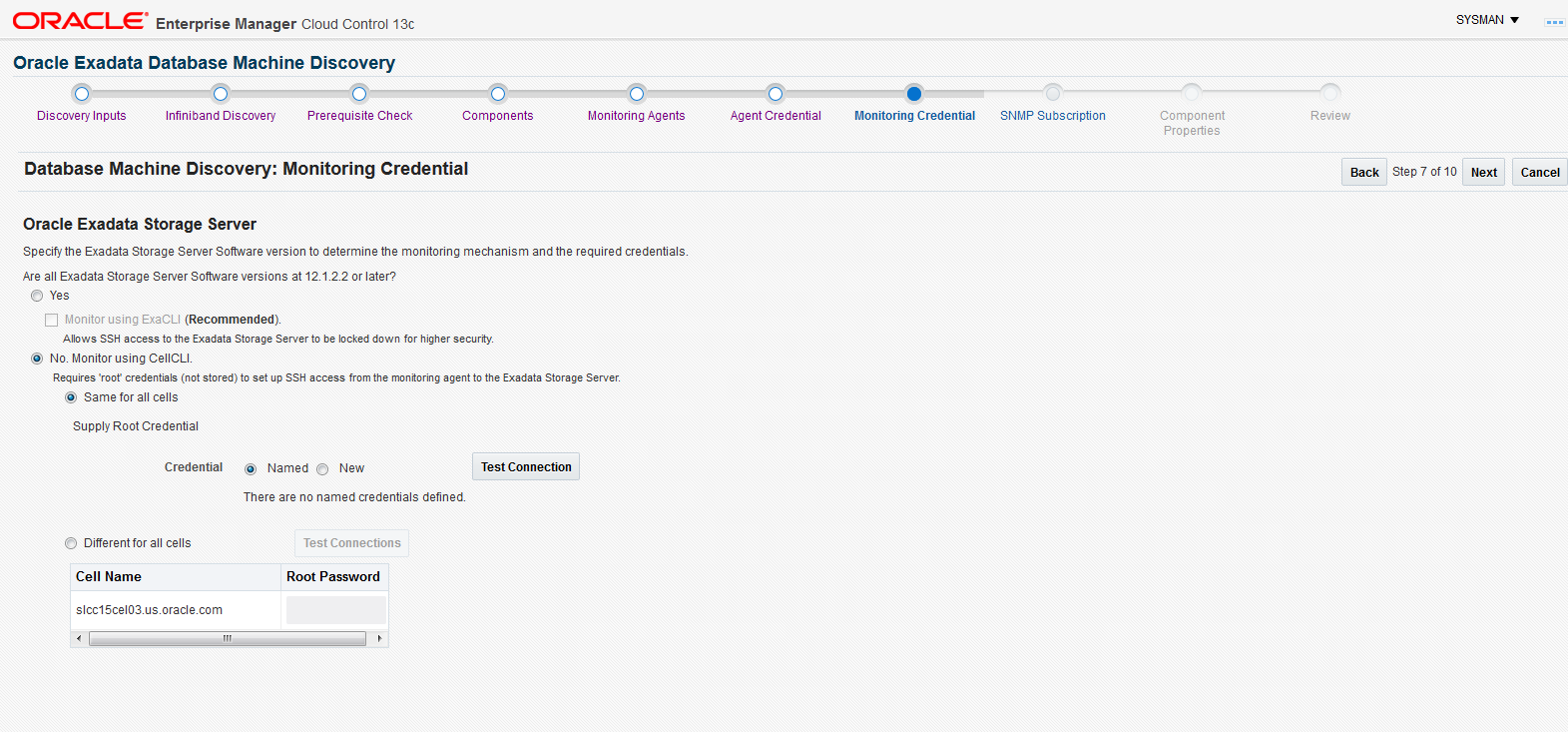Screen dimensions: 1568x732
Task: Open Monitoring Credential step label
Action: point(914,116)
